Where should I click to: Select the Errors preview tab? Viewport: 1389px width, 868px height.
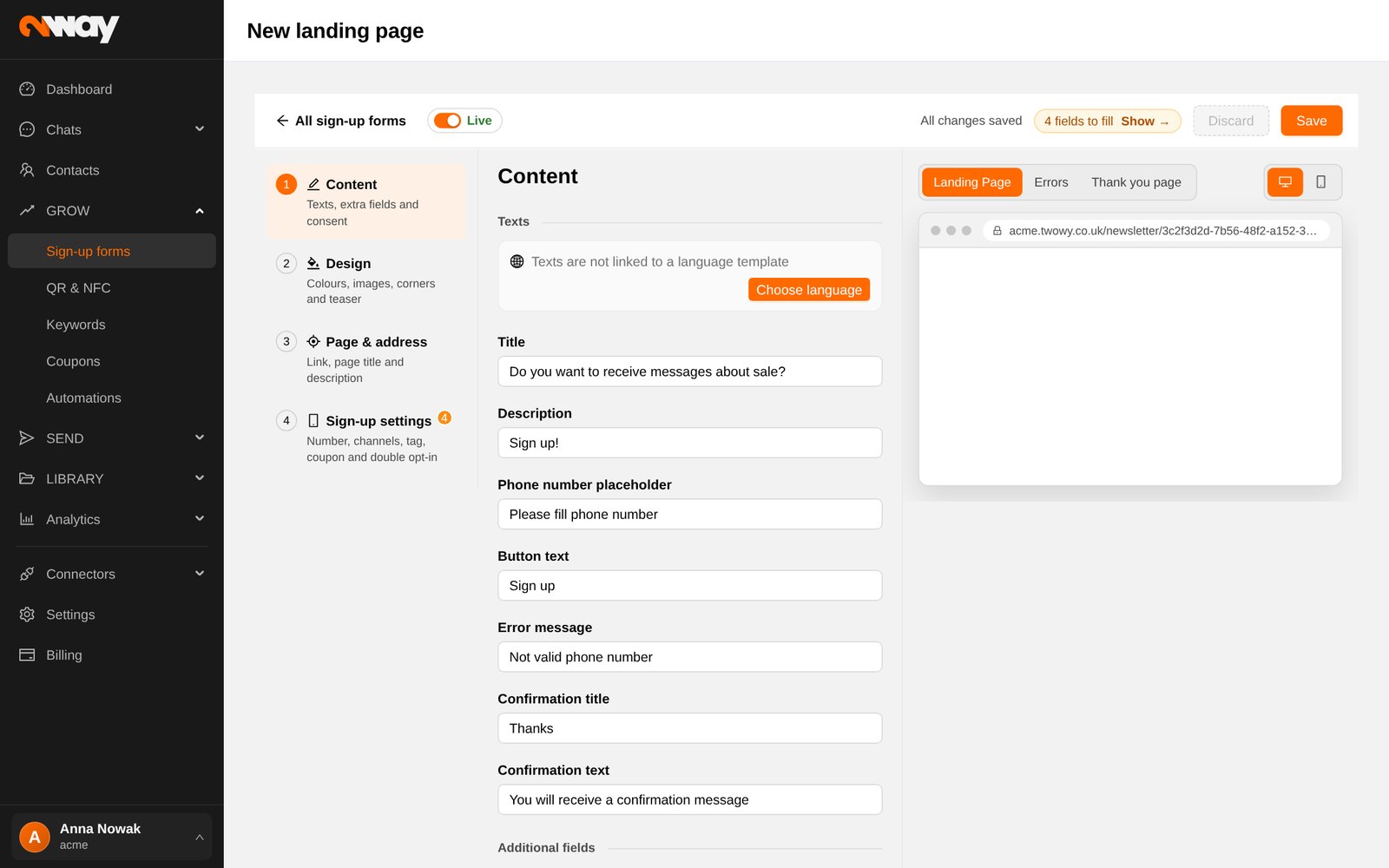1051,182
